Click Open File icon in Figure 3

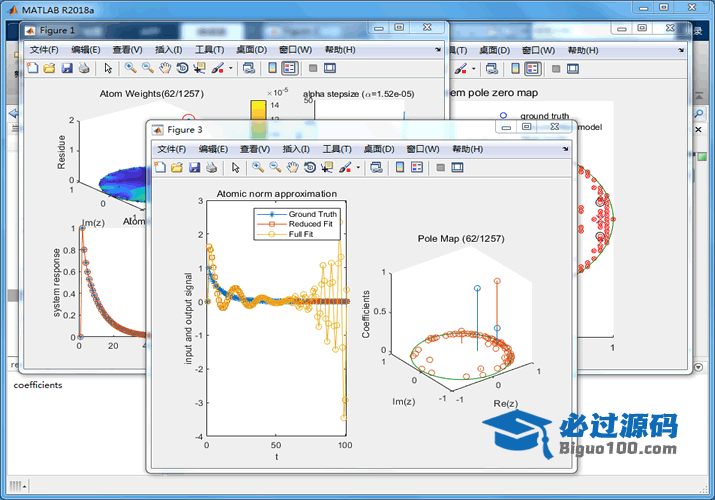point(177,168)
